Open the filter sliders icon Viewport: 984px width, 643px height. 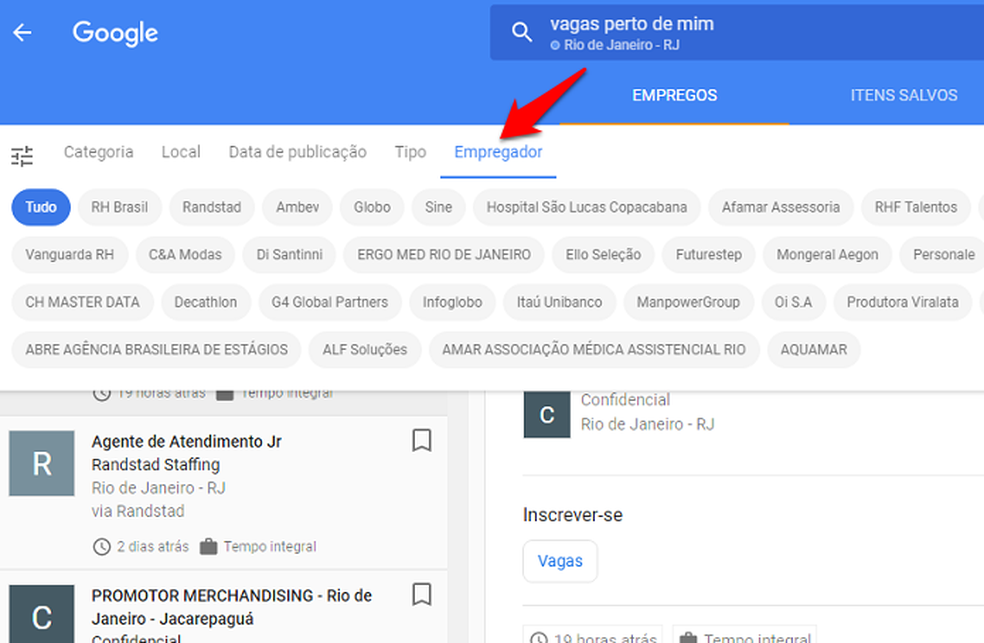point(22,156)
